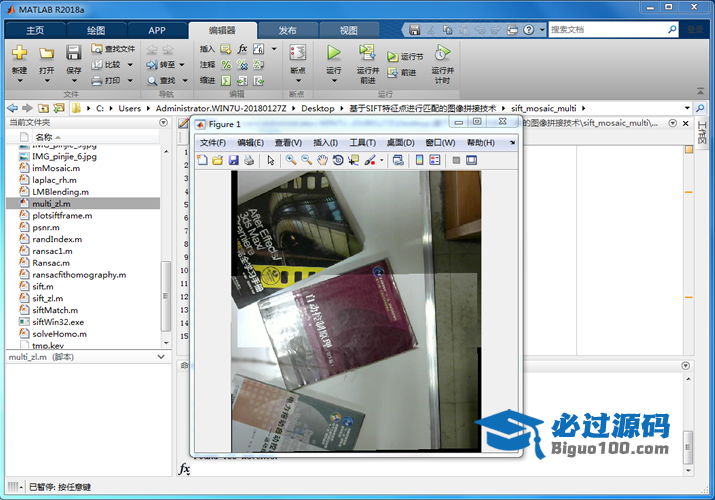Expand the multi_zl.m details panel chevron
The image size is (715, 500).
[x=161, y=357]
